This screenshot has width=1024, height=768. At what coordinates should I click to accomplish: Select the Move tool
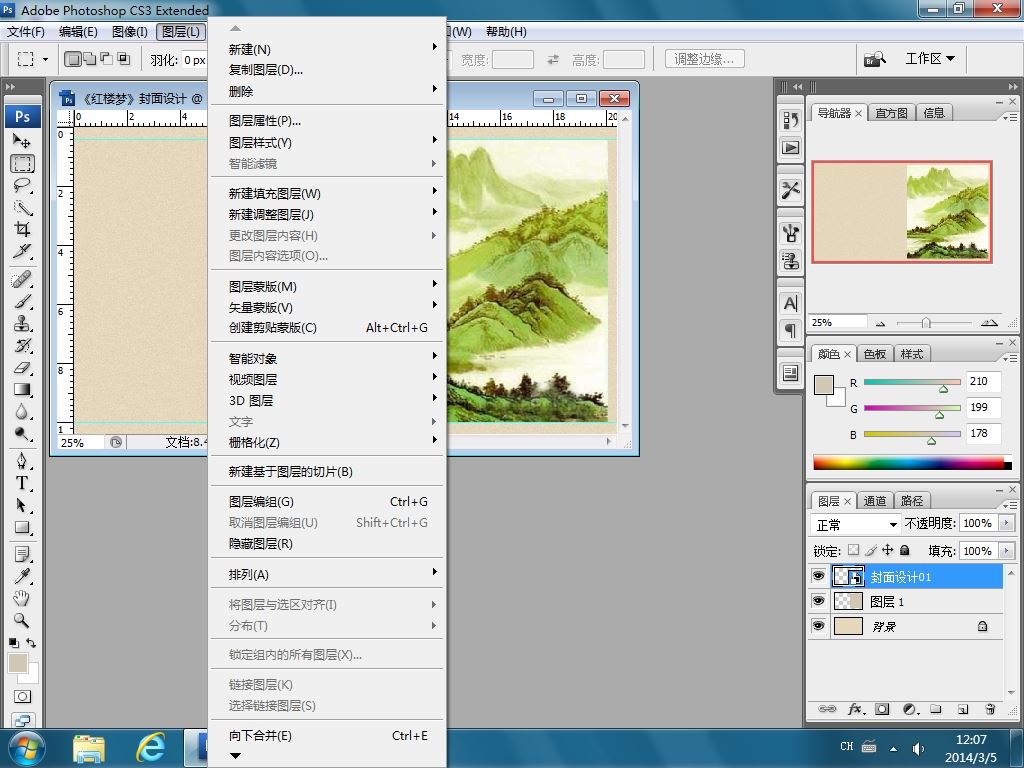click(x=22, y=140)
